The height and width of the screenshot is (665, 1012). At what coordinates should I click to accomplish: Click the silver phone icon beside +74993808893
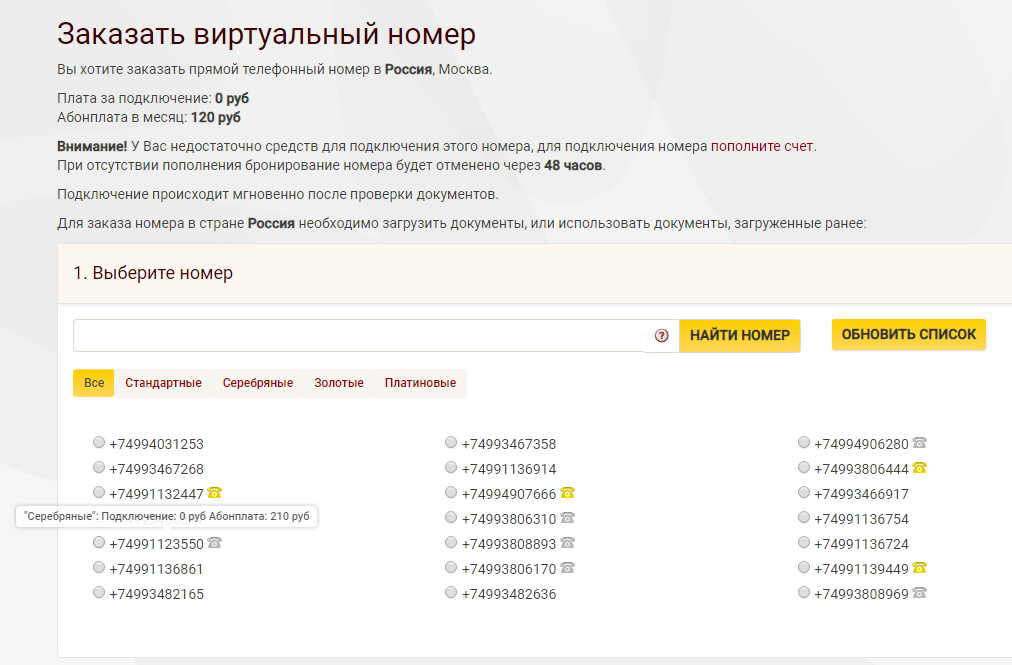click(567, 542)
